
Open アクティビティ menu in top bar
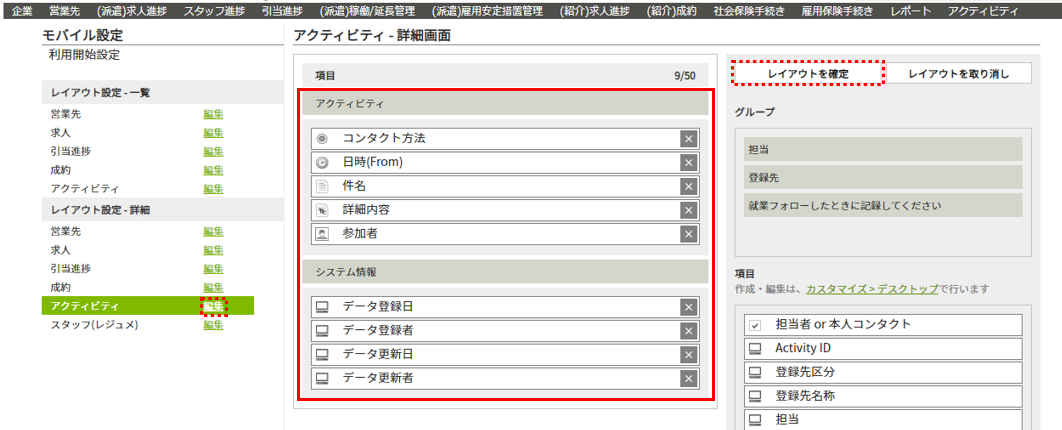tap(983, 11)
